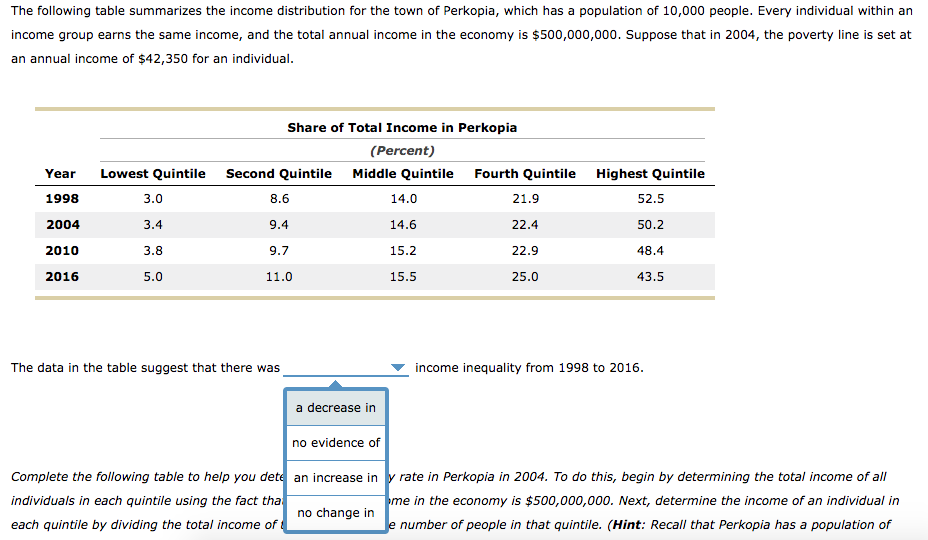Select 'no change in' option

coord(336,513)
